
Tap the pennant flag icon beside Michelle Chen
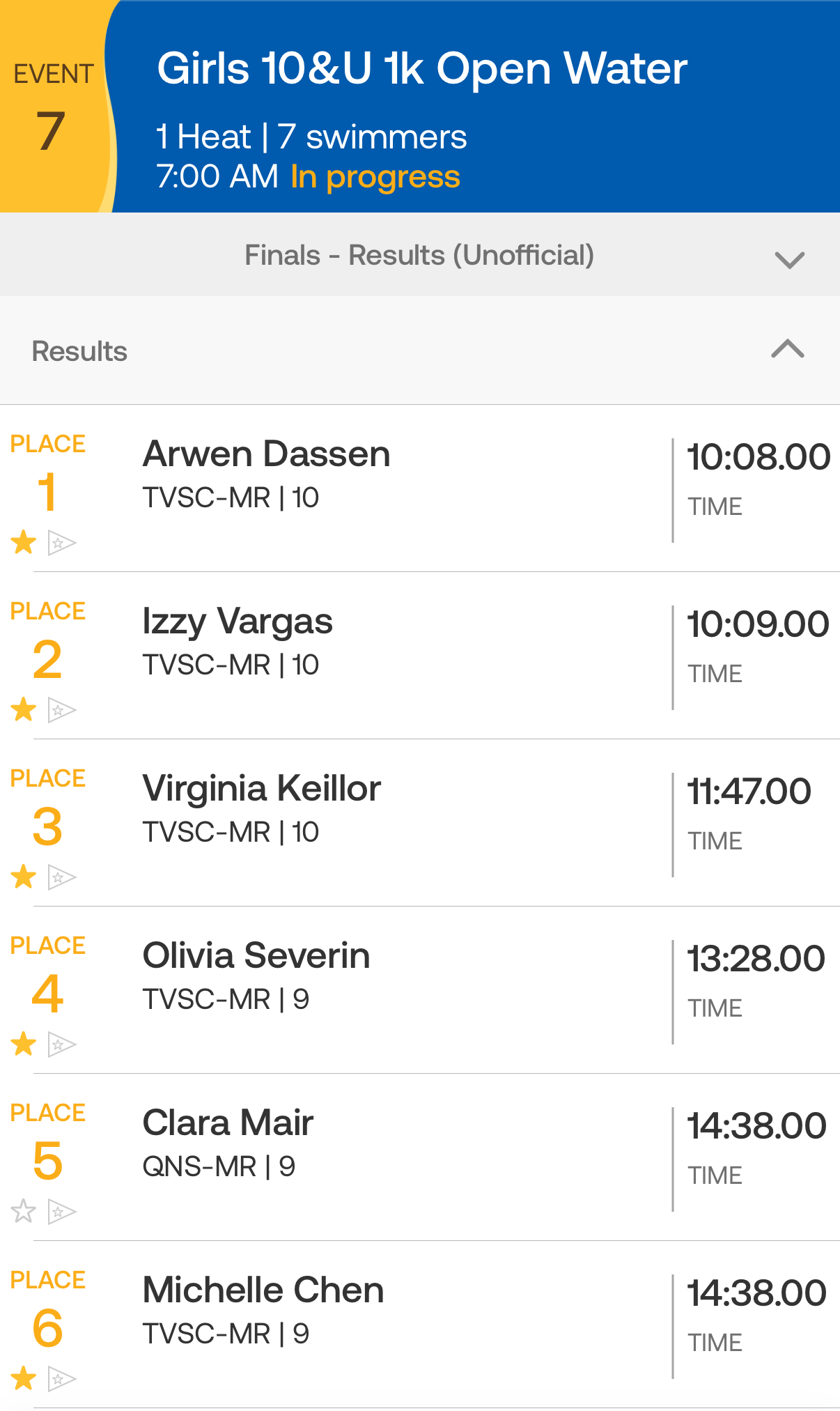61,1379
